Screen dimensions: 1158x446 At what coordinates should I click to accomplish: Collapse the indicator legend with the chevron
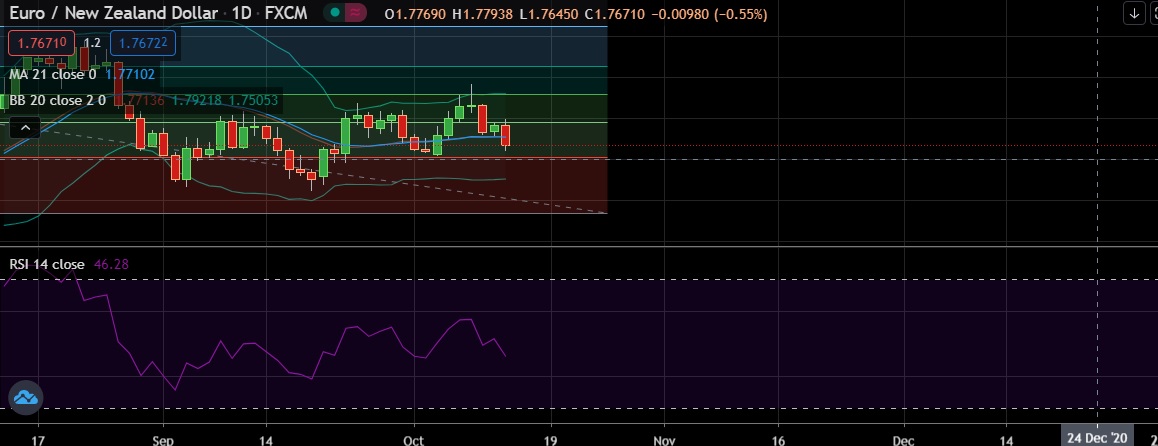point(25,128)
